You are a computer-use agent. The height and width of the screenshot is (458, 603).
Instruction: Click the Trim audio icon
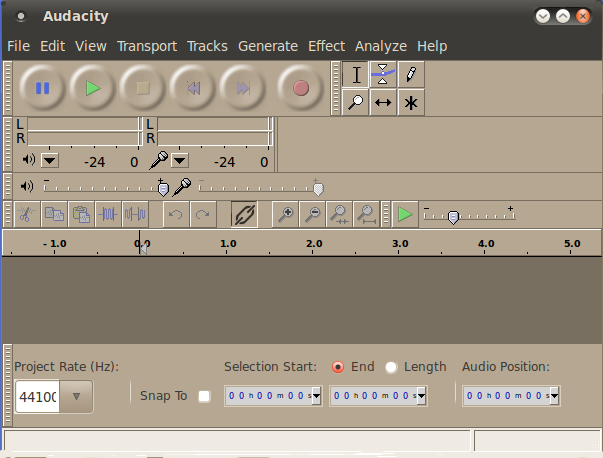point(108,214)
